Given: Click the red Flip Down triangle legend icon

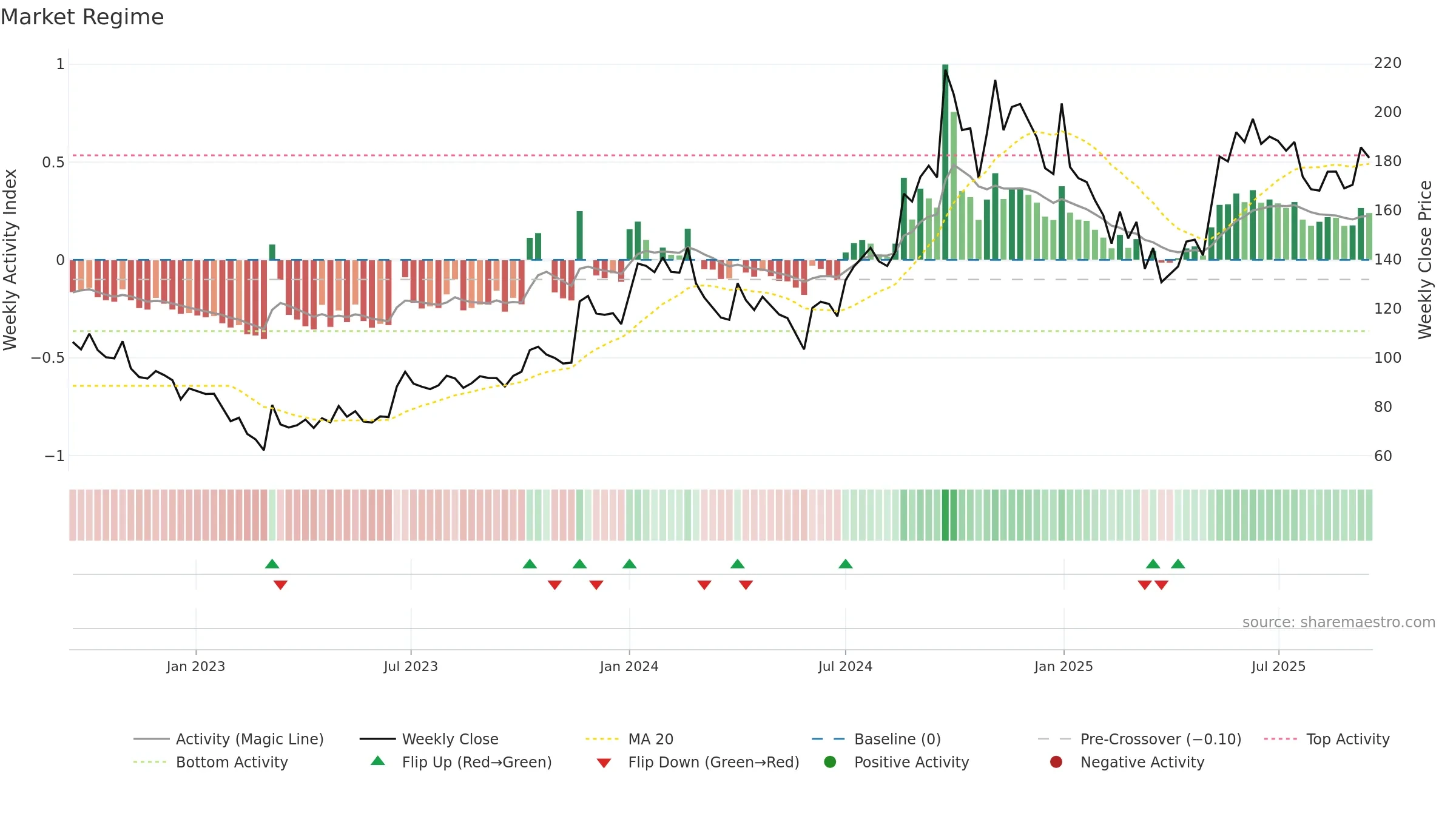Looking at the screenshot, I should point(604,763).
